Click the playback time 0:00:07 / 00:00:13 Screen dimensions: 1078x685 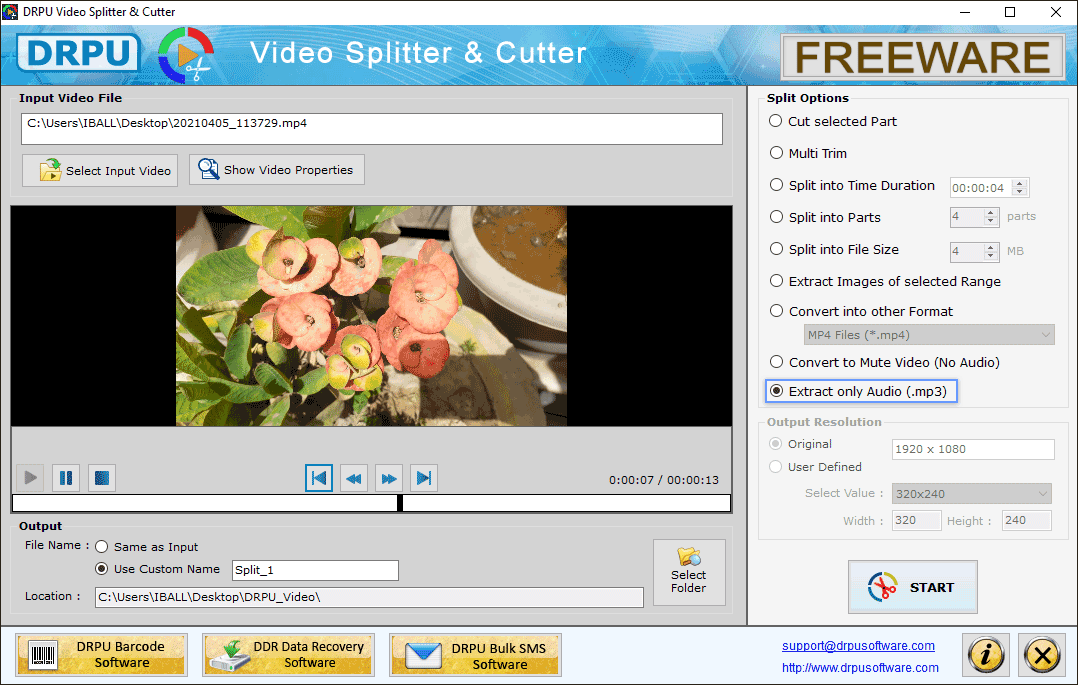663,480
